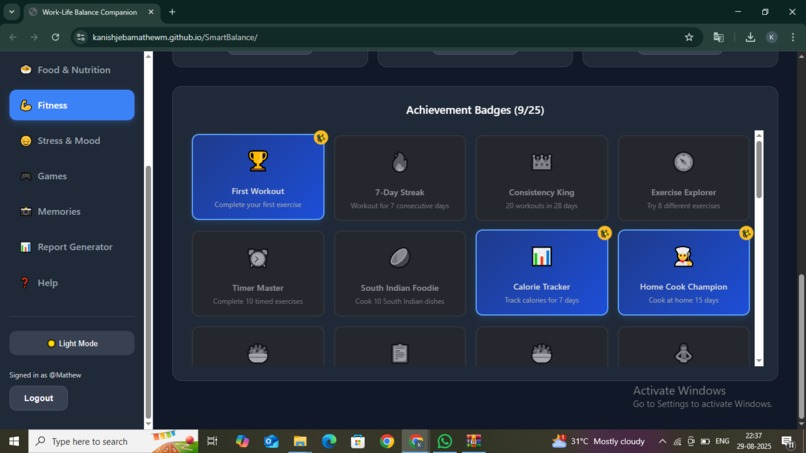
Task: Click the star mark on First Workout badge
Action: pyautogui.click(x=321, y=137)
